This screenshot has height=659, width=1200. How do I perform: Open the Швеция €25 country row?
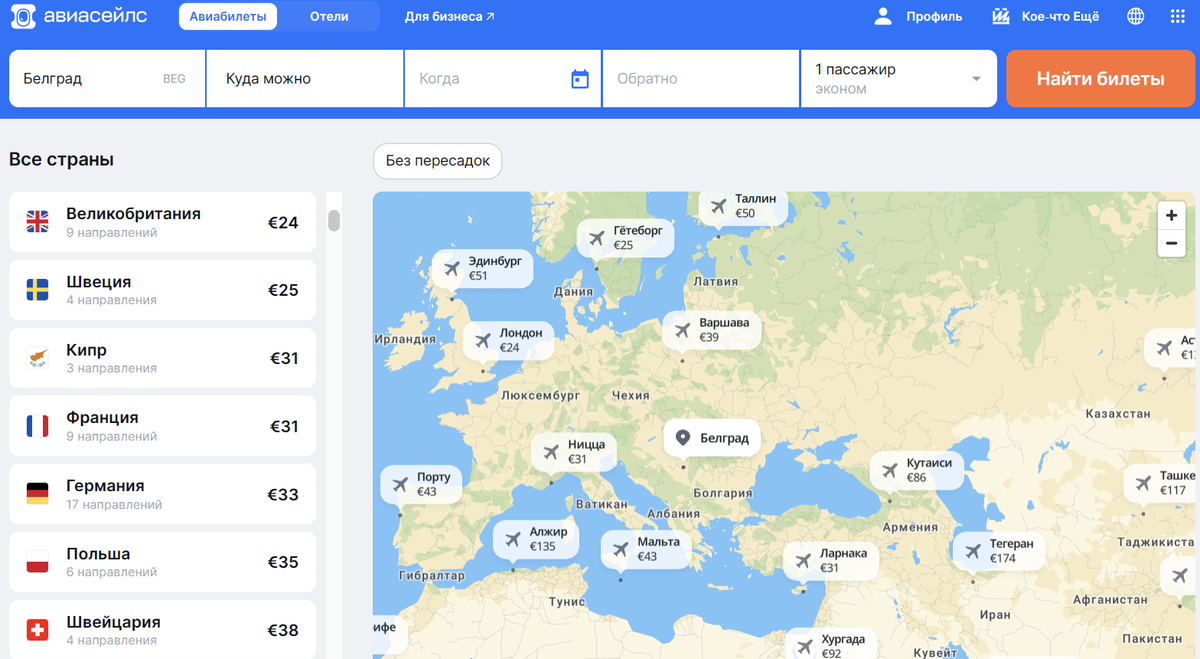tap(162, 290)
